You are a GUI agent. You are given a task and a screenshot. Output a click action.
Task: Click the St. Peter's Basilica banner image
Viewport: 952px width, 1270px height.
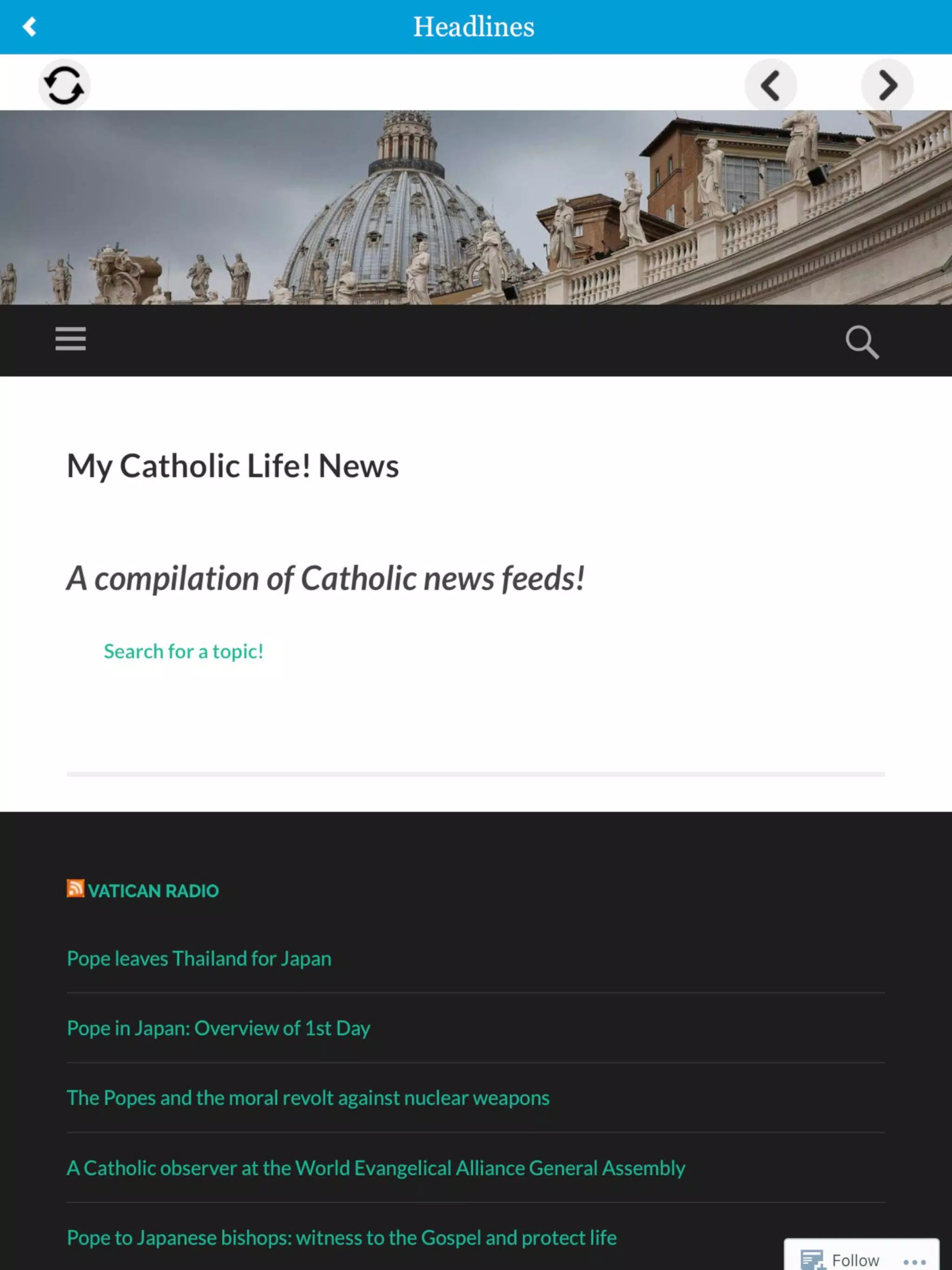[x=476, y=207]
